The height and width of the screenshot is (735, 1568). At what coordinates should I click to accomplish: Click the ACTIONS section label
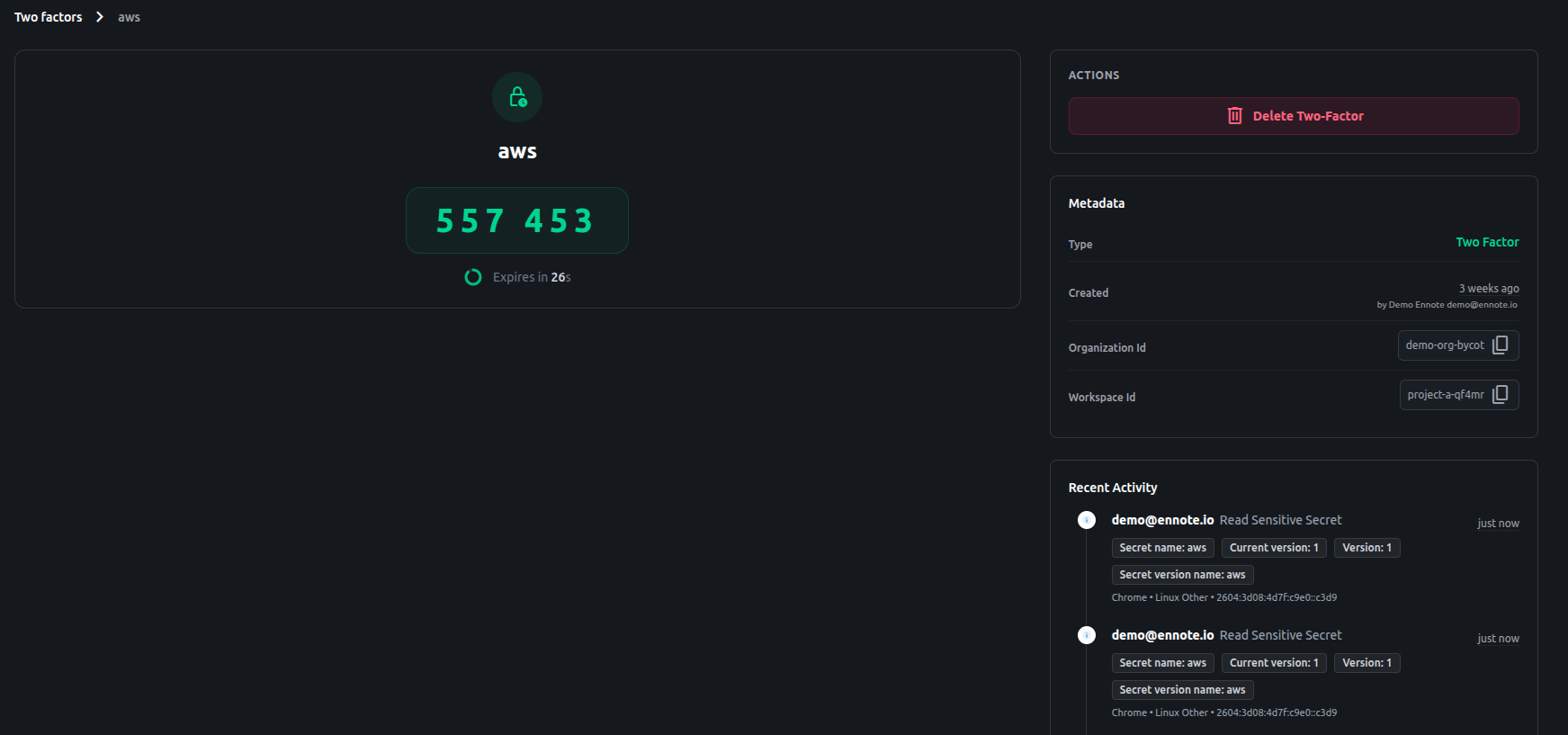tap(1094, 76)
